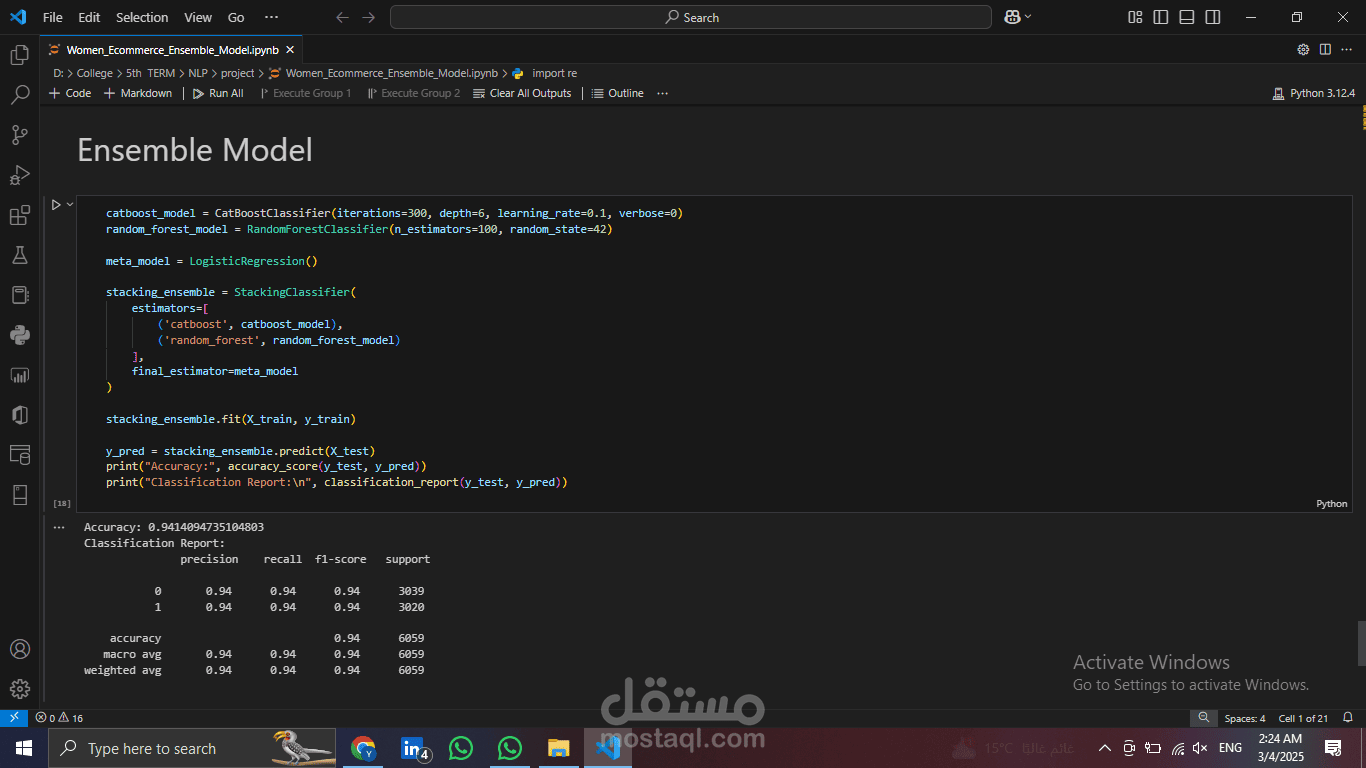
Task: Go forward using the title bar arrow
Action: point(369,17)
